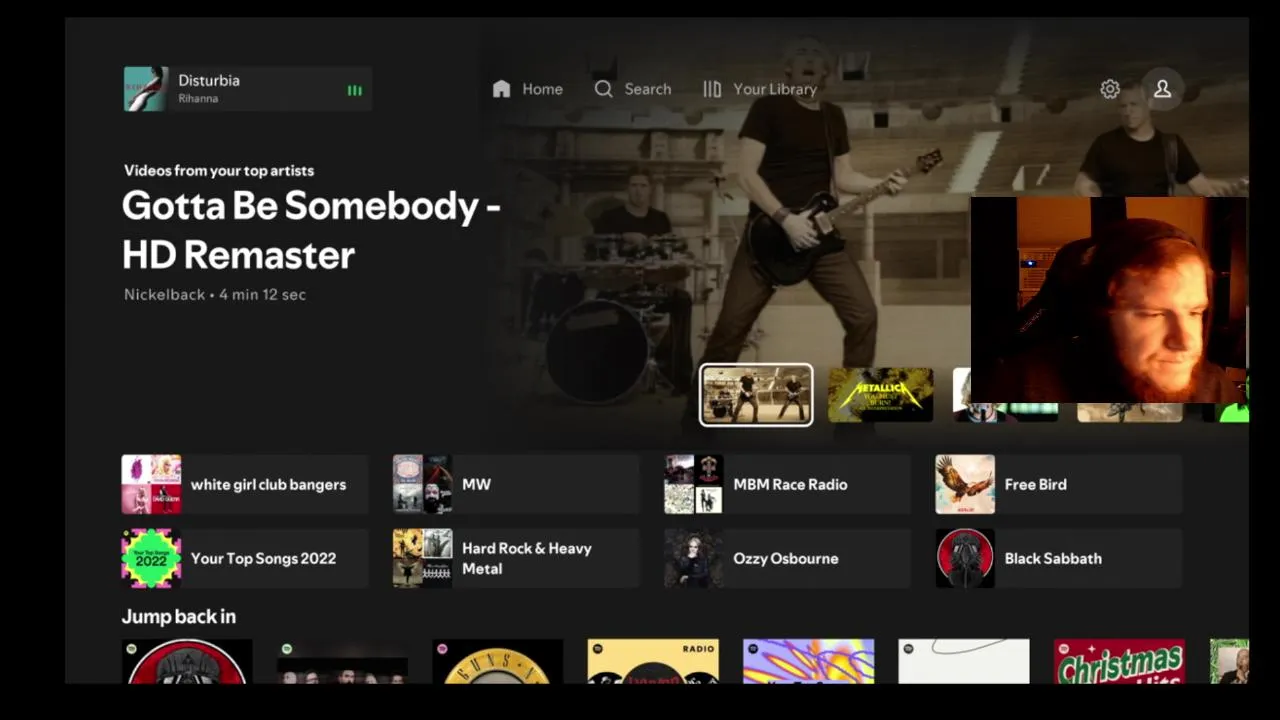Image resolution: width=1280 pixels, height=720 pixels.
Task: Open yellow RADIO card in Jump back in
Action: tap(653, 661)
